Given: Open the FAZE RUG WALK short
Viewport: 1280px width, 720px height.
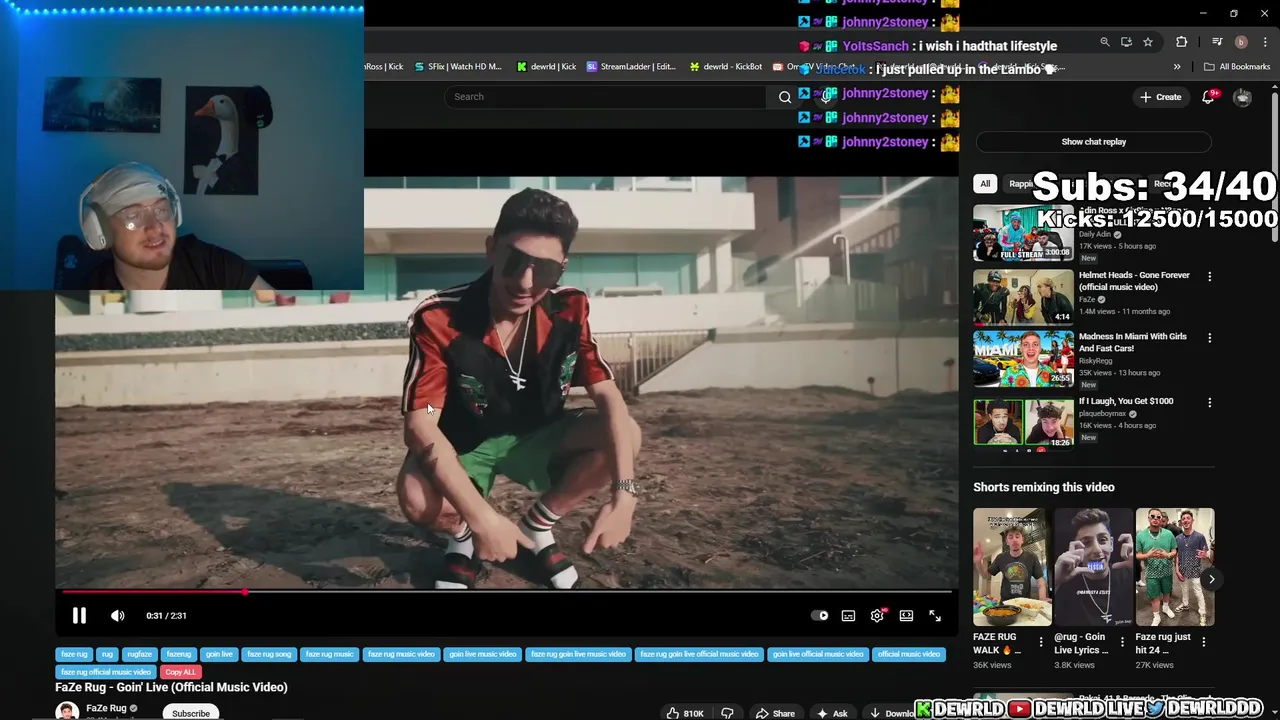Looking at the screenshot, I should click(x=1012, y=567).
